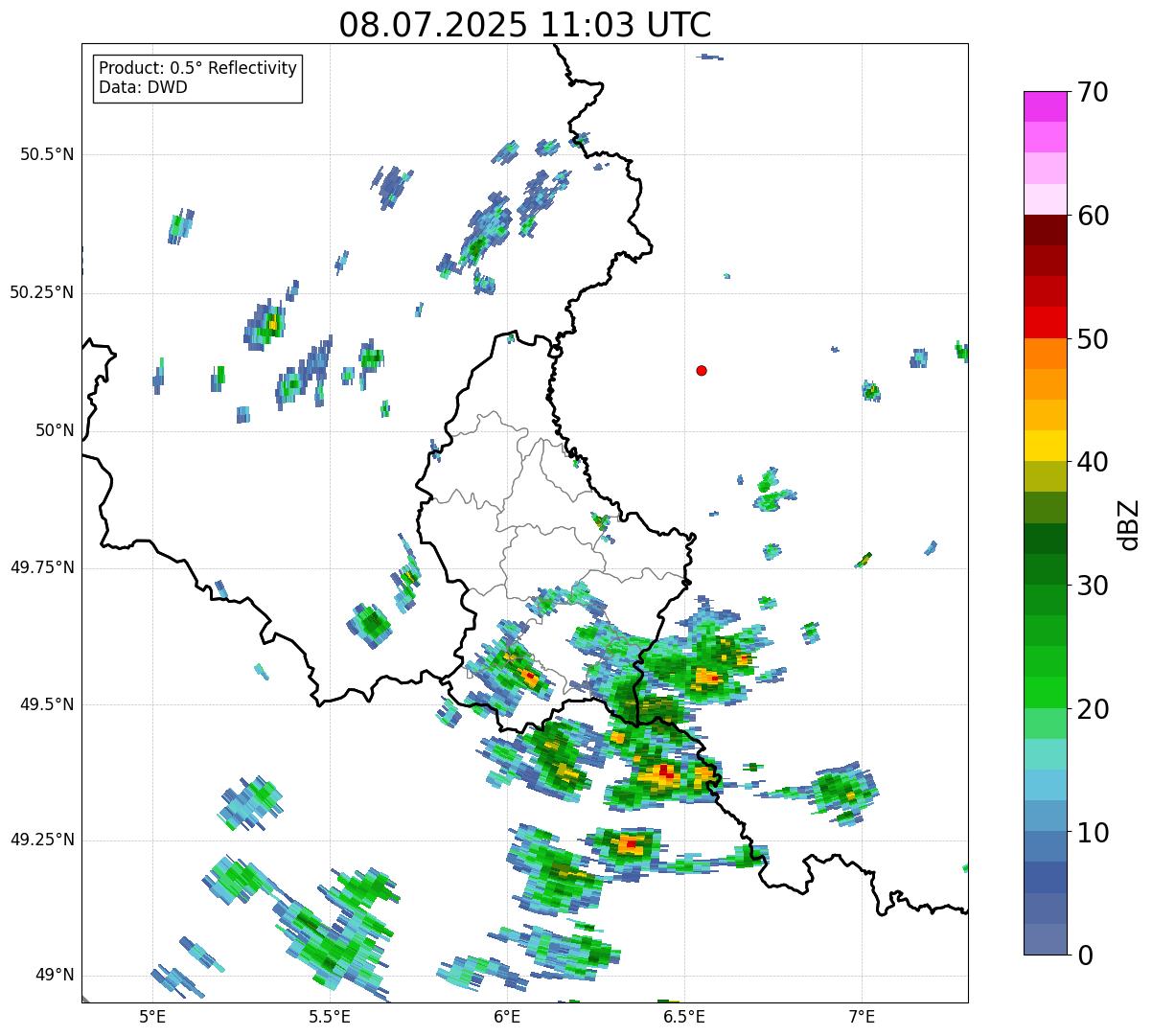The image size is (1152, 1036).
Task: Click the colorbar tick label 60
Action: point(1093,216)
